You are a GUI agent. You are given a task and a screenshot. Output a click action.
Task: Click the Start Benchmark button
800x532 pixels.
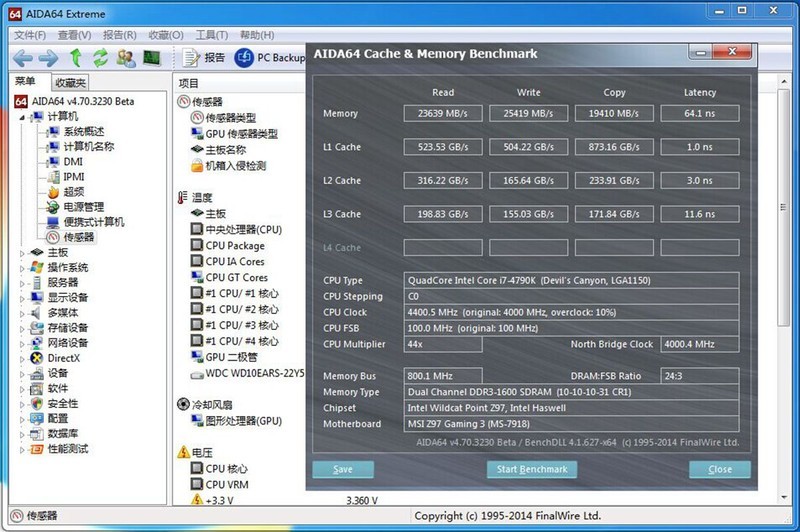click(x=532, y=469)
